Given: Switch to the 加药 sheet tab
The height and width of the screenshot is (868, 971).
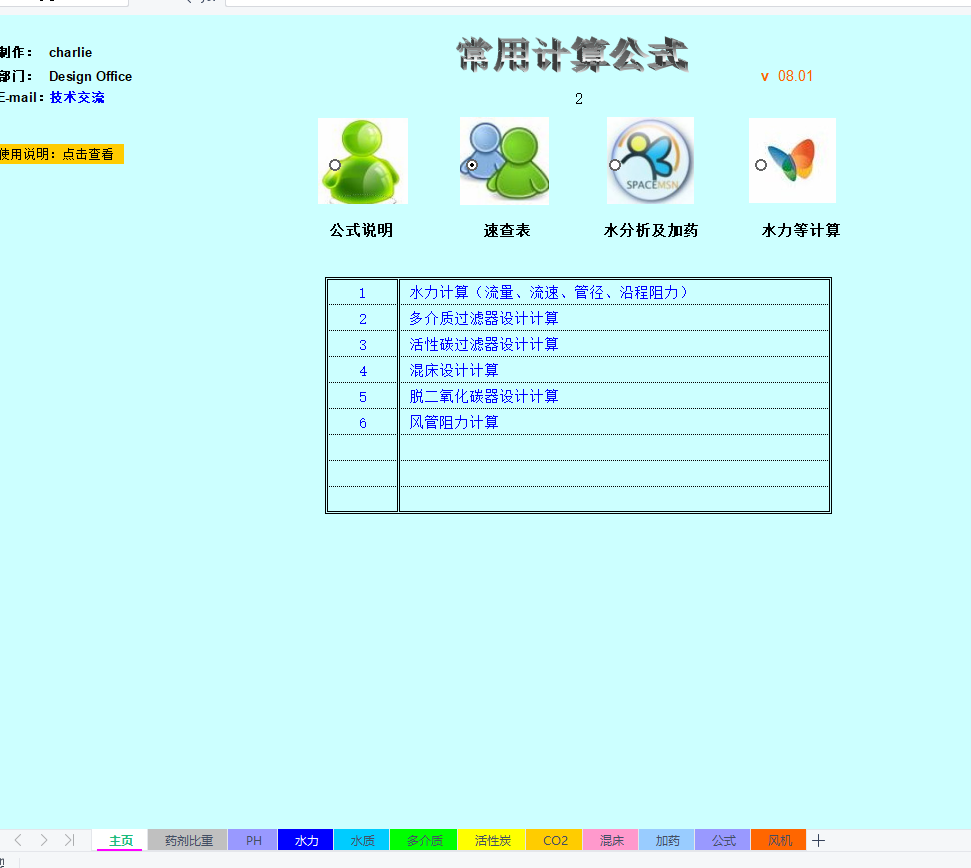Looking at the screenshot, I should [667, 840].
